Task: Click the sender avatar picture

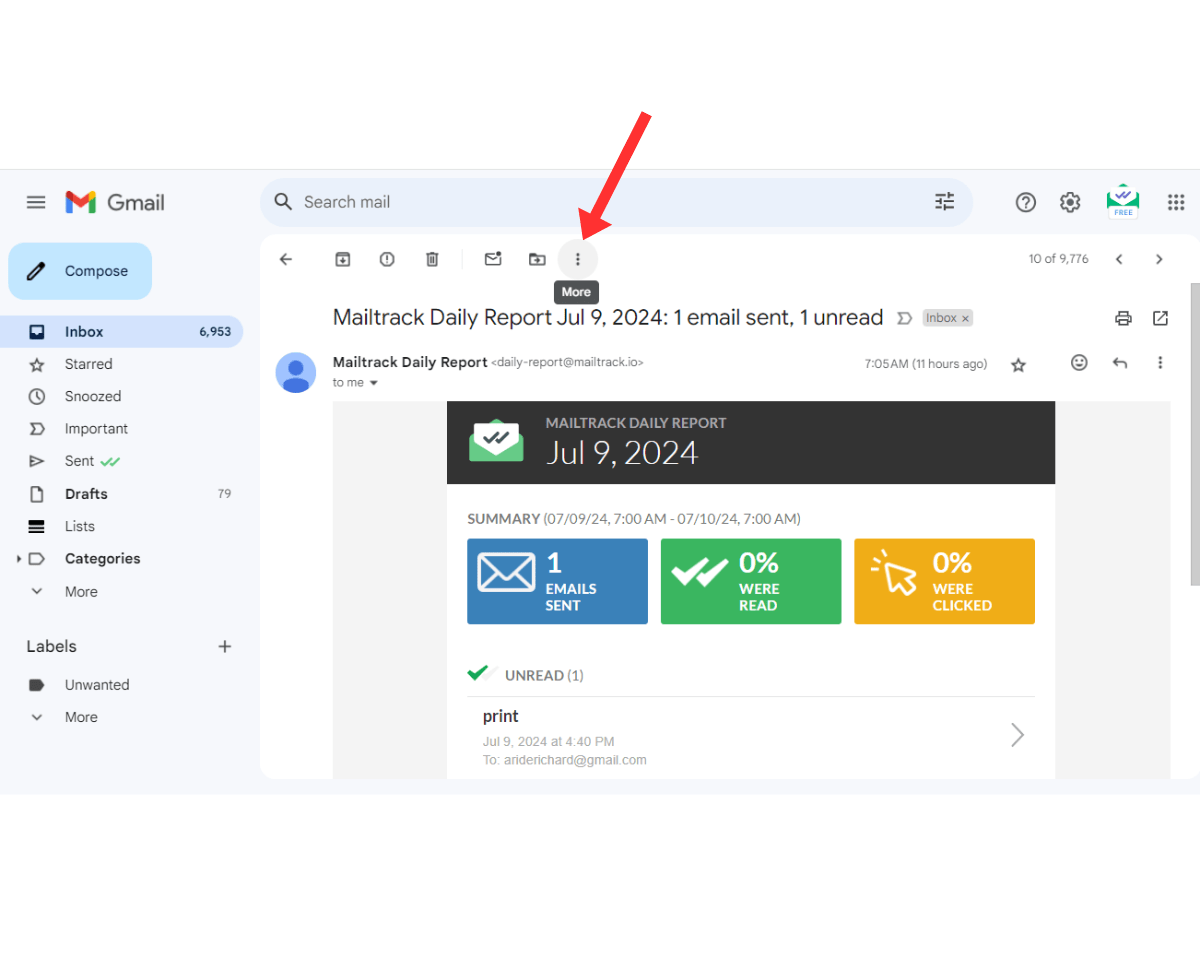Action: click(295, 372)
